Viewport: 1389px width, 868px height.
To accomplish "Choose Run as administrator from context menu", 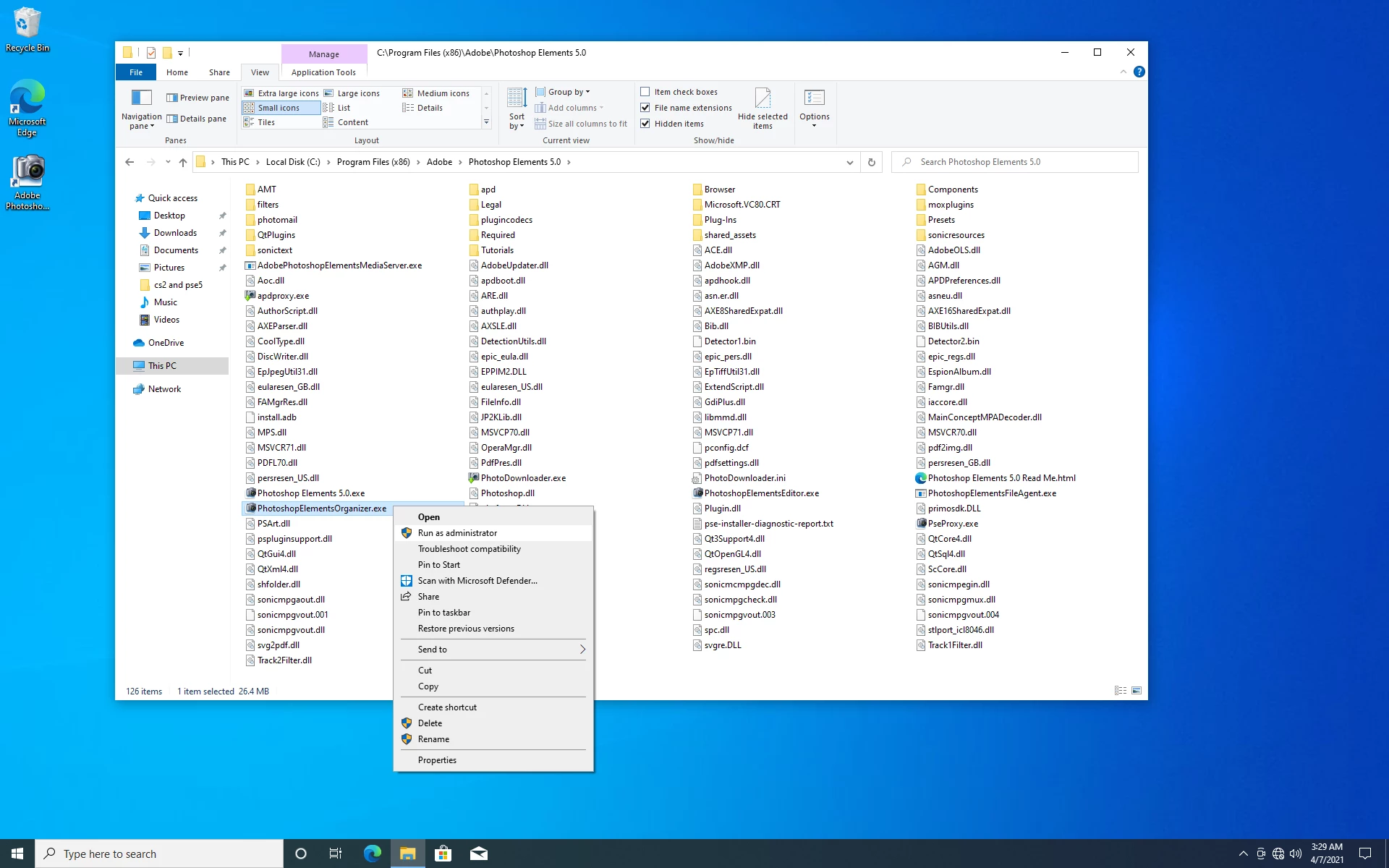I will (x=457, y=533).
